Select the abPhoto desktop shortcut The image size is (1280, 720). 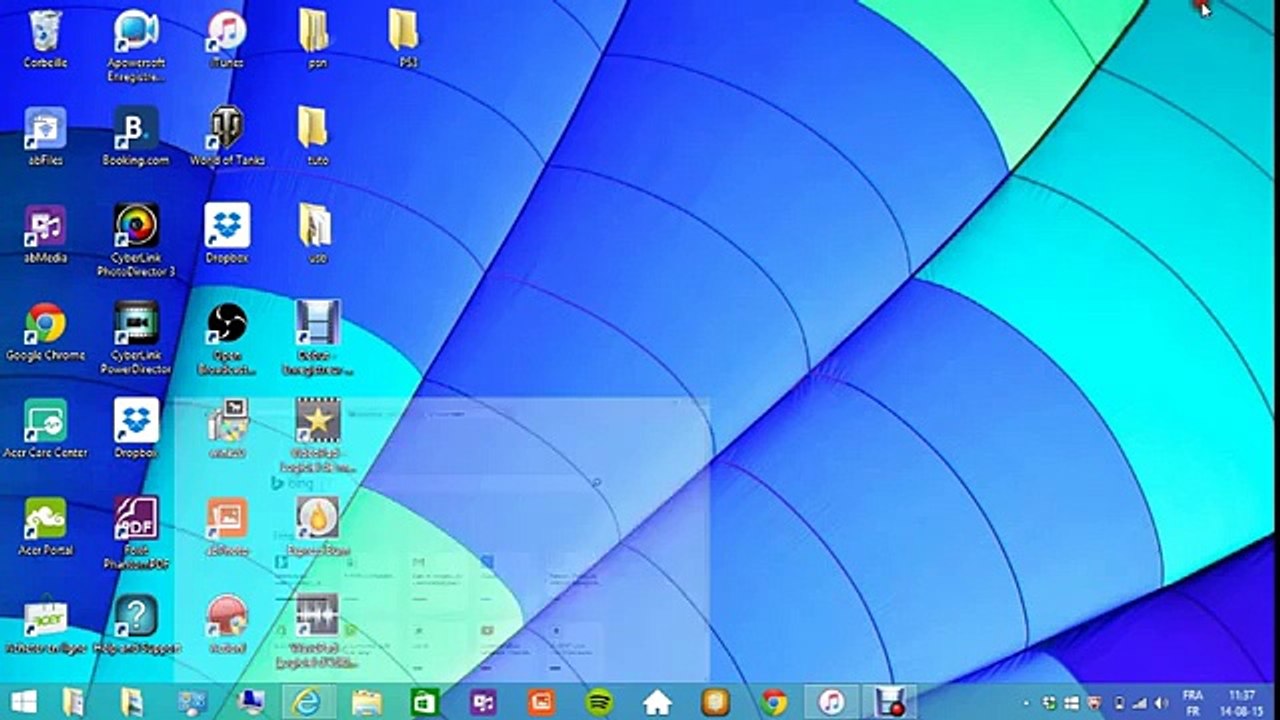227,527
